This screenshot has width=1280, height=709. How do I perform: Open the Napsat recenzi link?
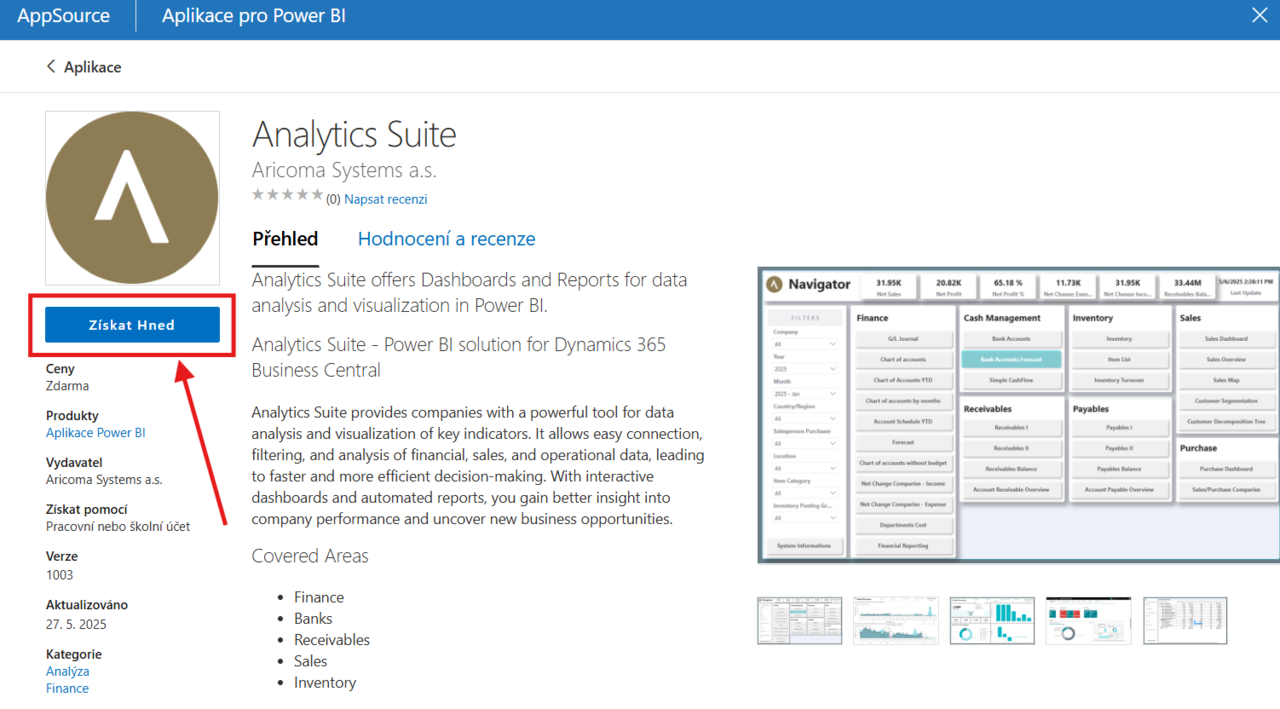click(x=385, y=199)
